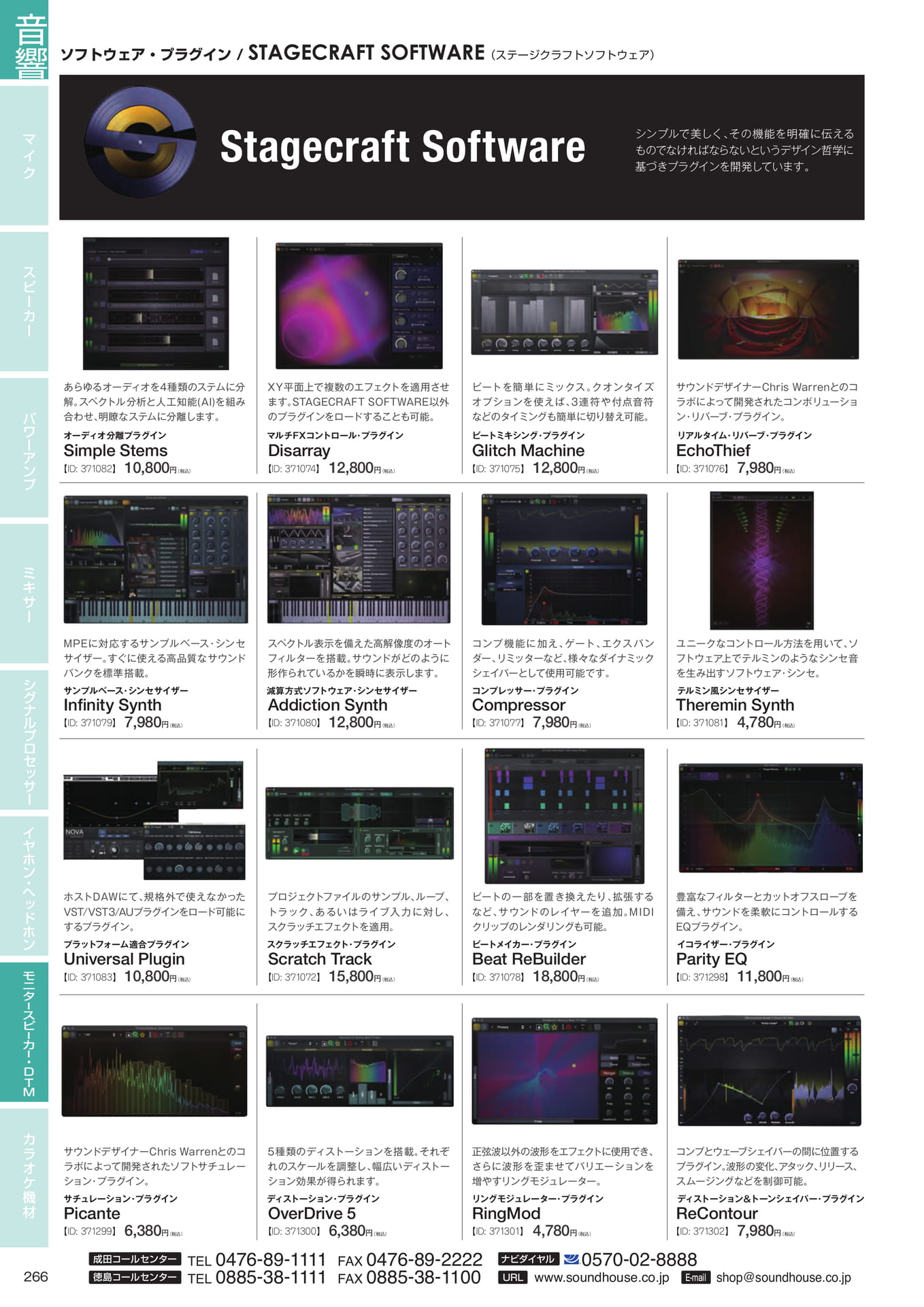Click the Infinity Synth product name

(x=113, y=705)
